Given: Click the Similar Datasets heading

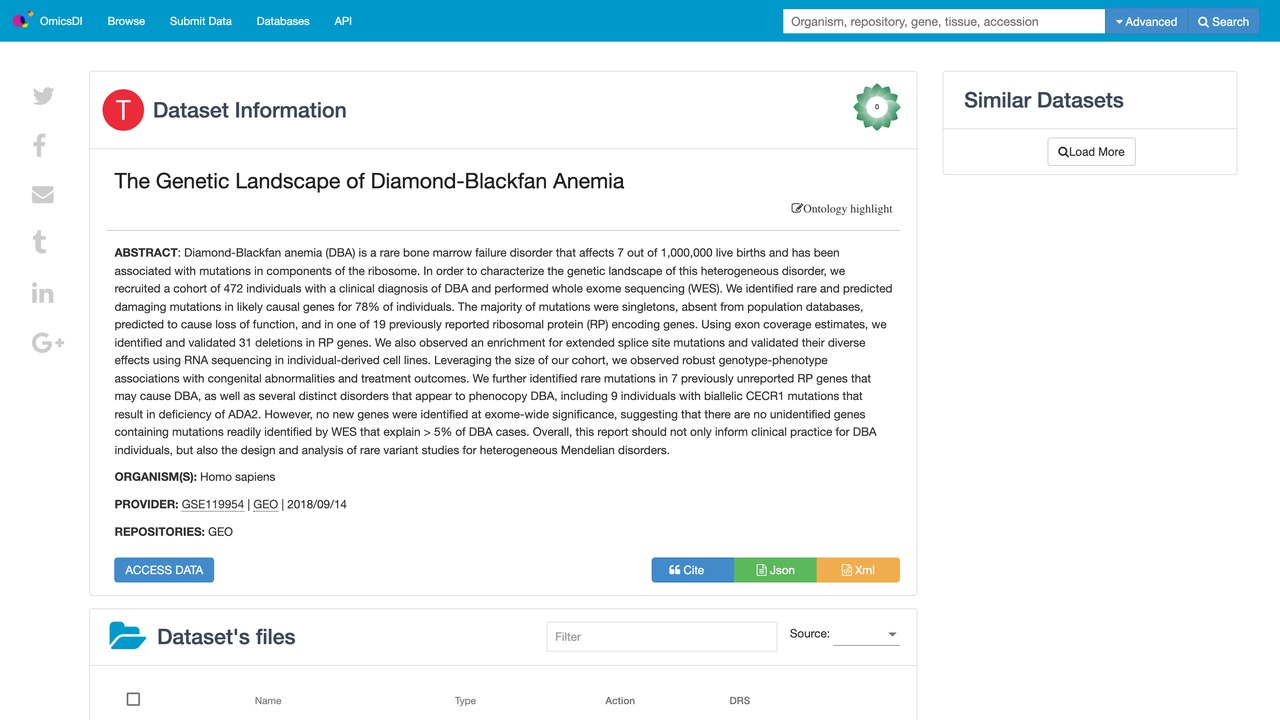Looking at the screenshot, I should (x=1044, y=100).
